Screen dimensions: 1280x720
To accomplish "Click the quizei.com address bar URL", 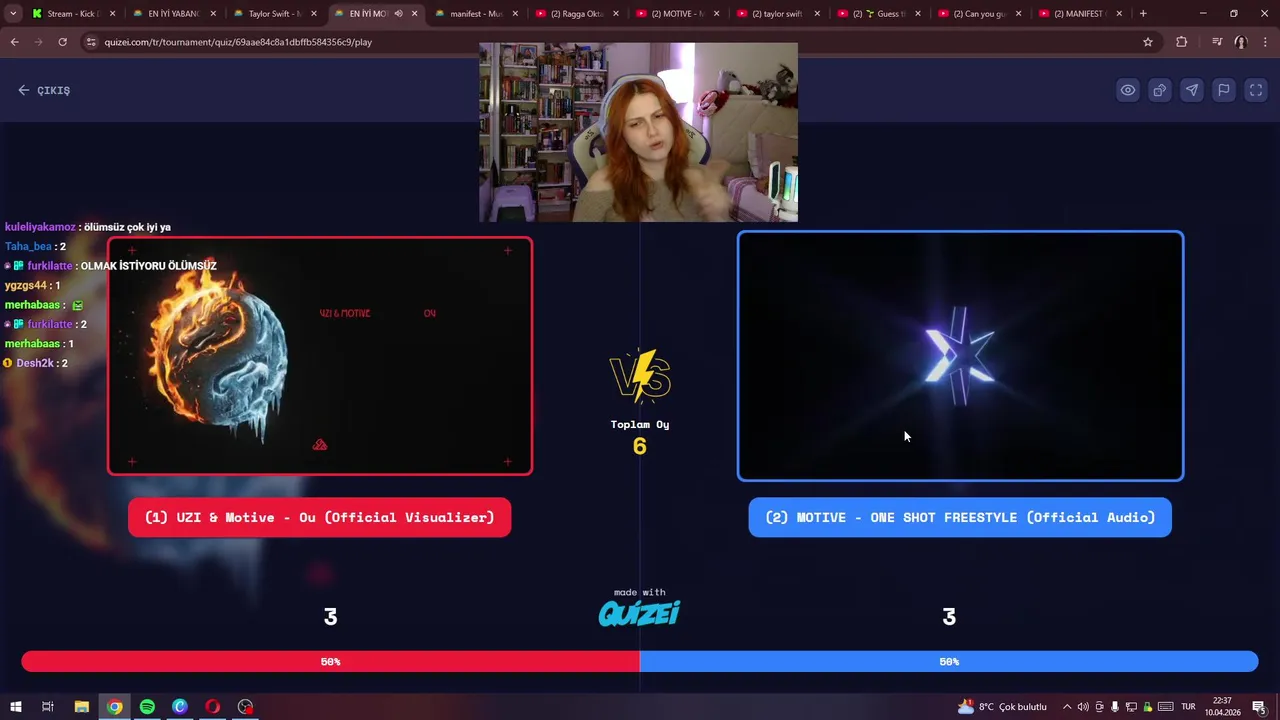I will coord(238,42).
